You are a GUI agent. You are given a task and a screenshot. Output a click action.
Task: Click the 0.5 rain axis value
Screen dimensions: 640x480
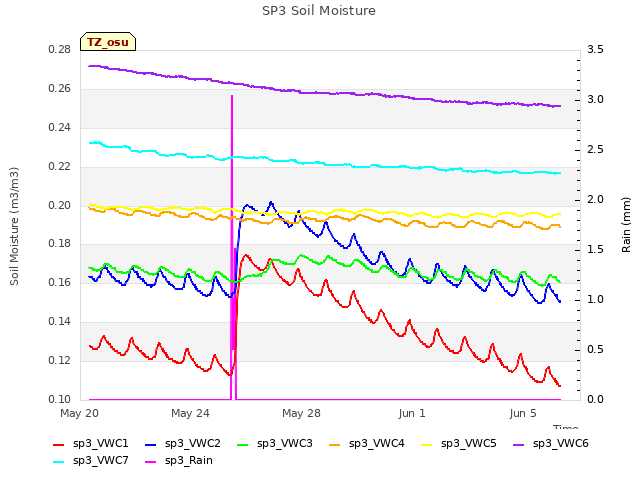tap(595, 350)
